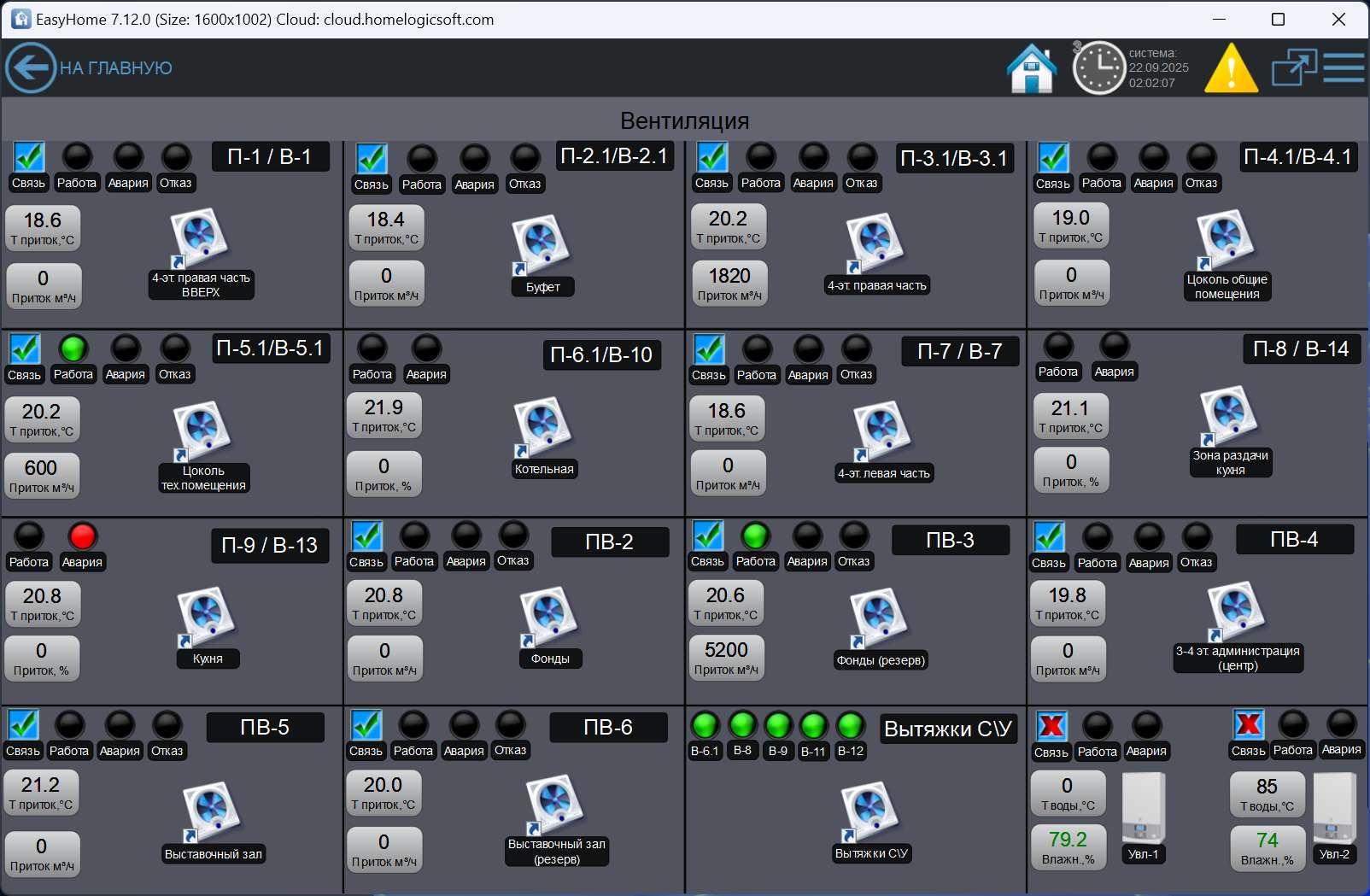Toggle the Связь checkbox for П-1 / В-1
This screenshot has height=896, width=1370.
tap(28, 157)
